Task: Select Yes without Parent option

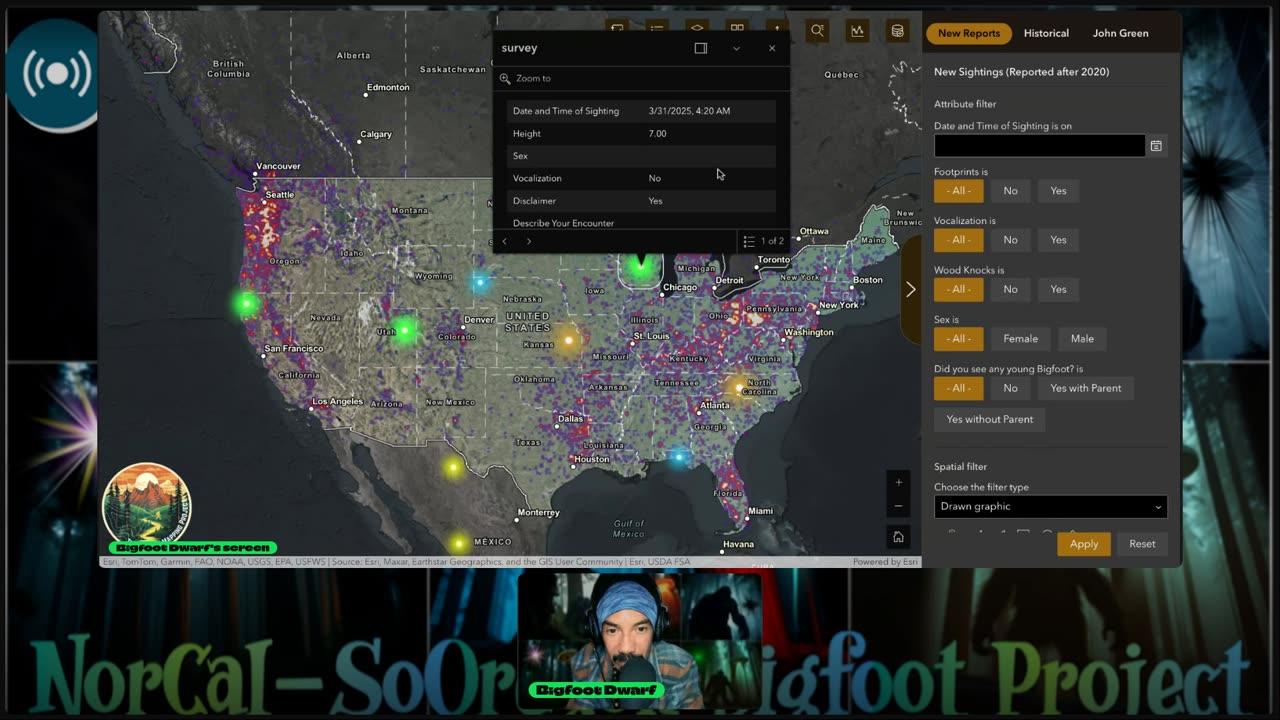Action: pos(990,419)
